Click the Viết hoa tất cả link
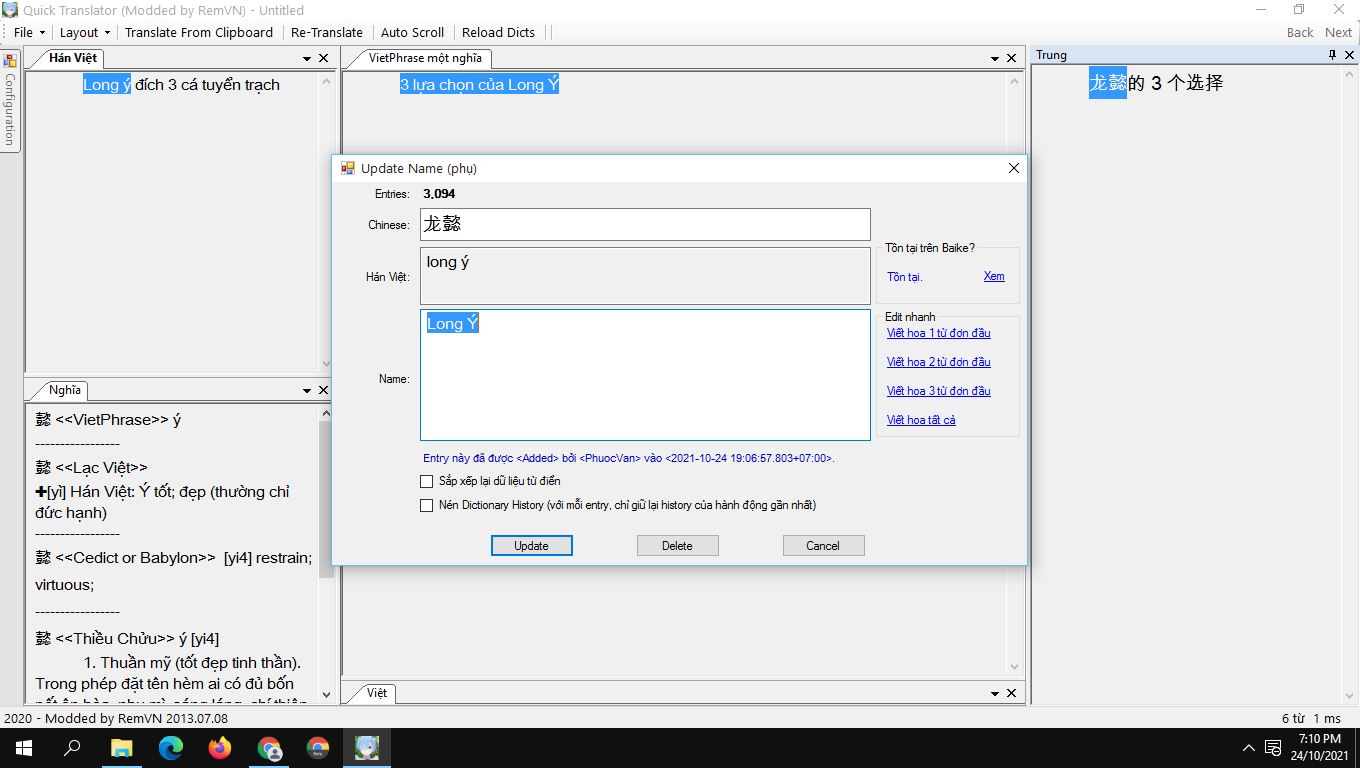 click(x=921, y=420)
